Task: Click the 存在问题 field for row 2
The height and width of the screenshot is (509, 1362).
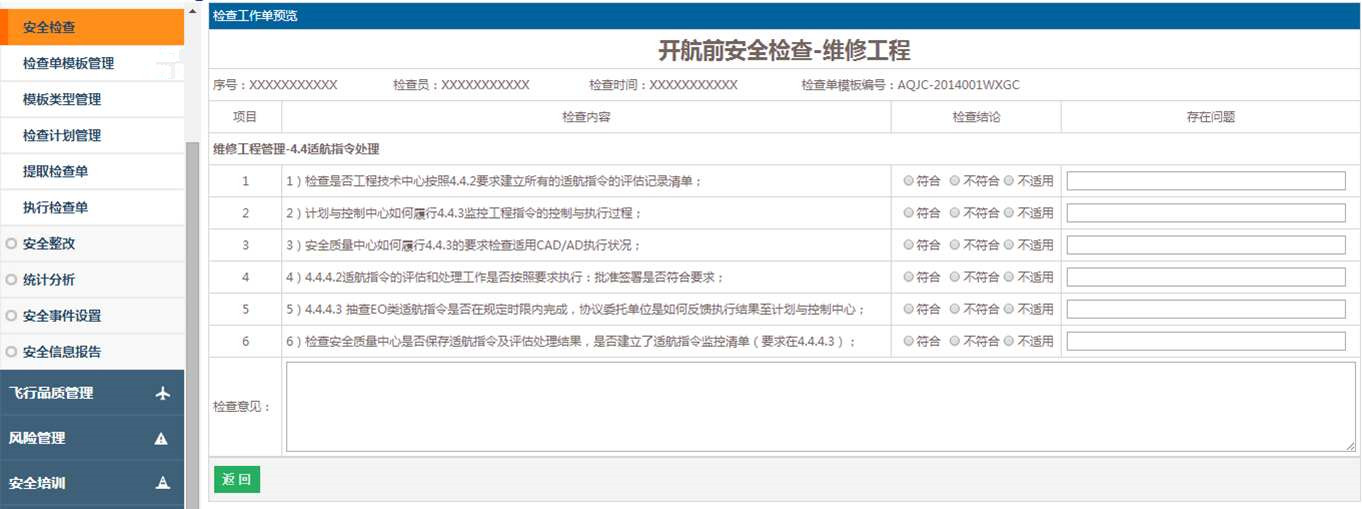Action: tap(1206, 213)
